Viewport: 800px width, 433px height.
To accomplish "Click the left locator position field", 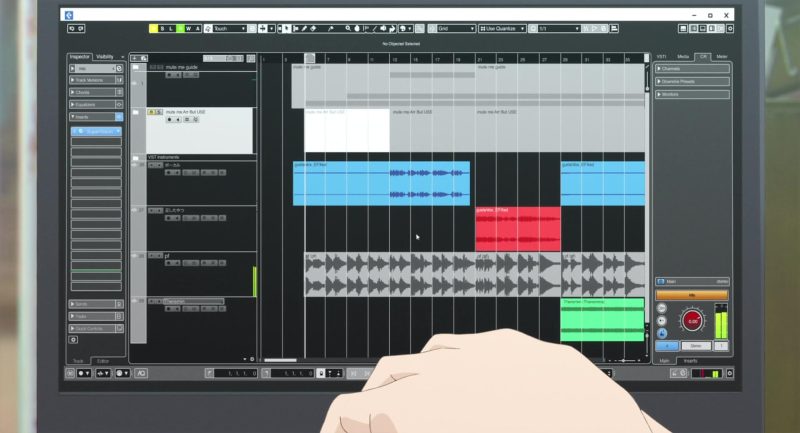I will click(235, 373).
